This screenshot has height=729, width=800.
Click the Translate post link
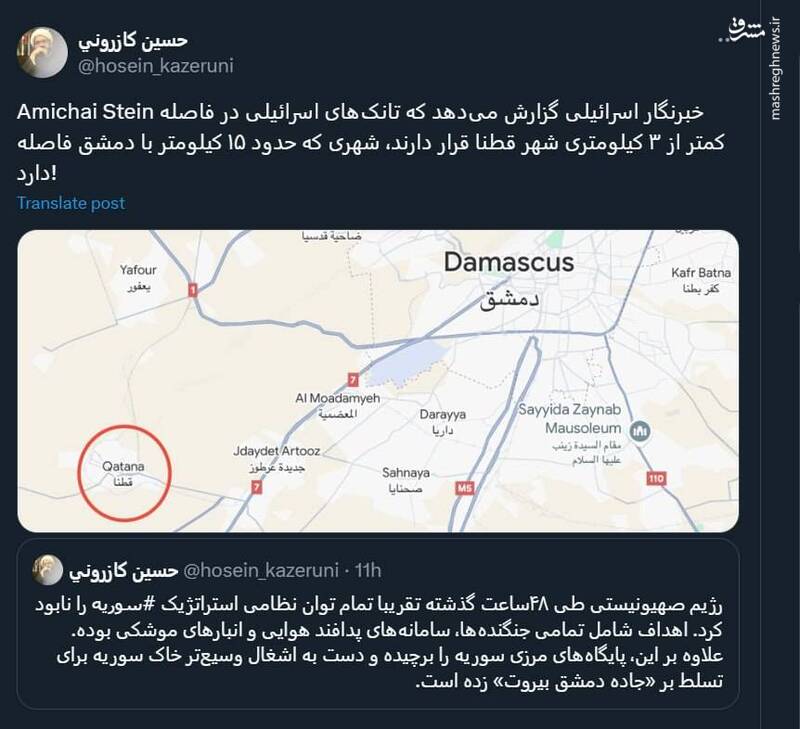pos(71,203)
